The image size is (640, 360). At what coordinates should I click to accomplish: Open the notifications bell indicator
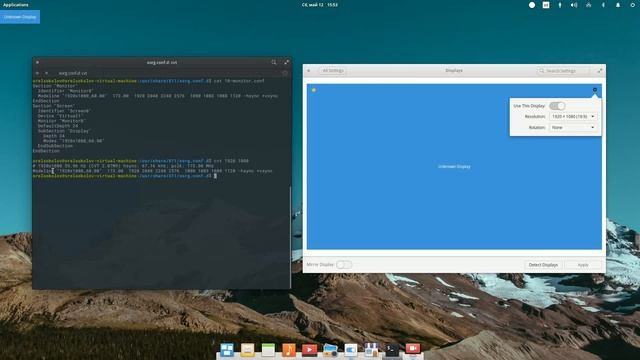(x=618, y=5)
